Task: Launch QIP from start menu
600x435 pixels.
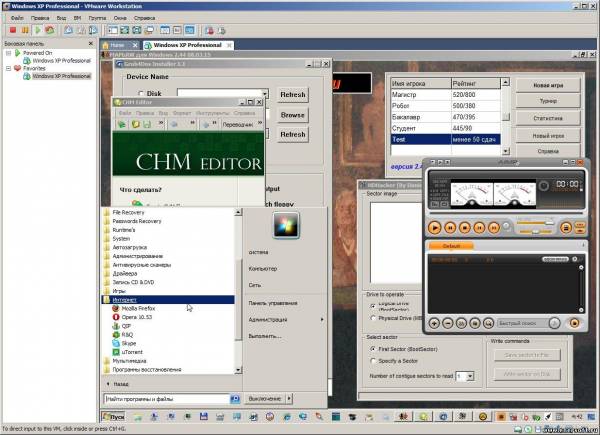Action: [x=126, y=326]
